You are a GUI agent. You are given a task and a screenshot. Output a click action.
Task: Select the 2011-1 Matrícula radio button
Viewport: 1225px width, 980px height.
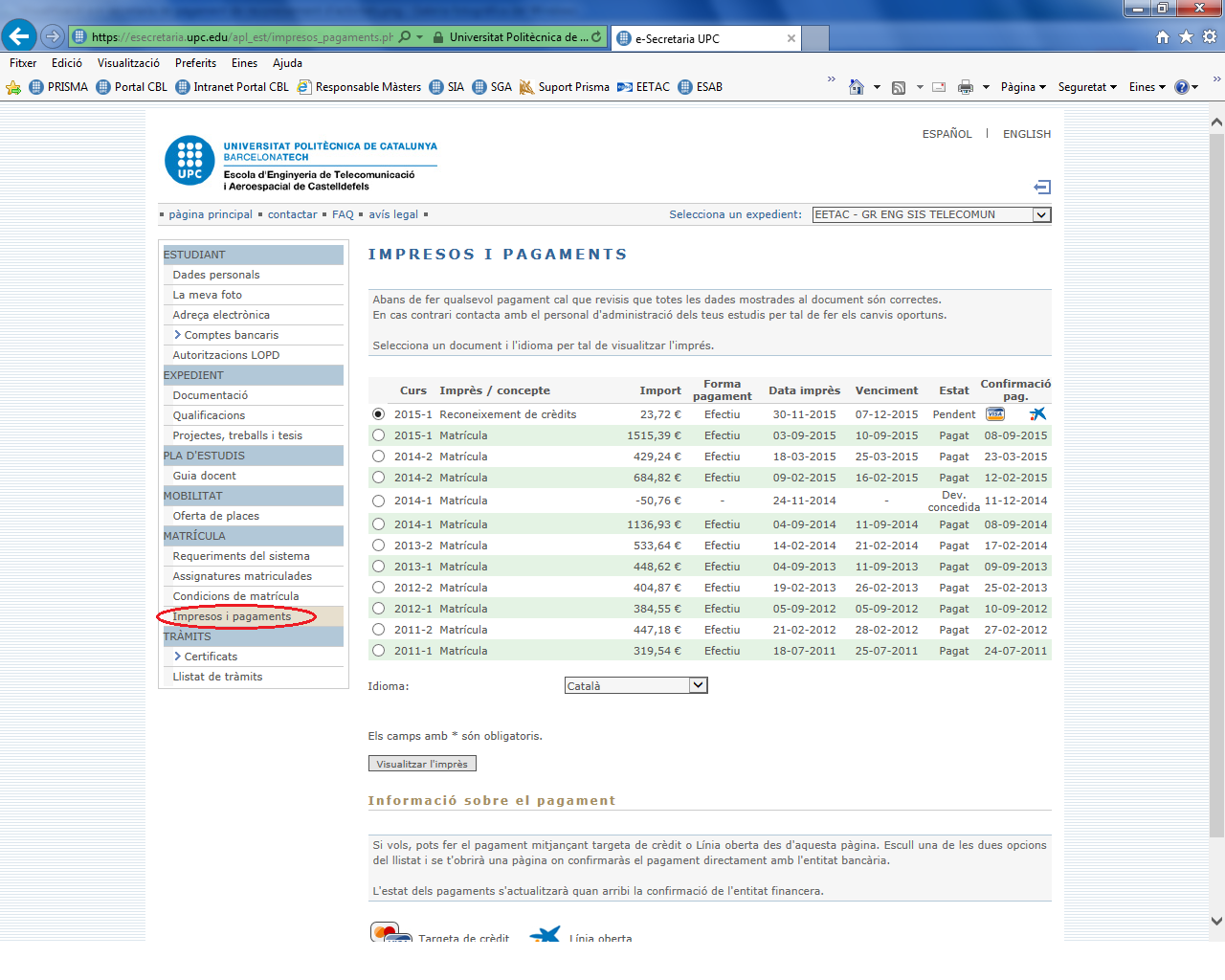pyautogui.click(x=378, y=651)
